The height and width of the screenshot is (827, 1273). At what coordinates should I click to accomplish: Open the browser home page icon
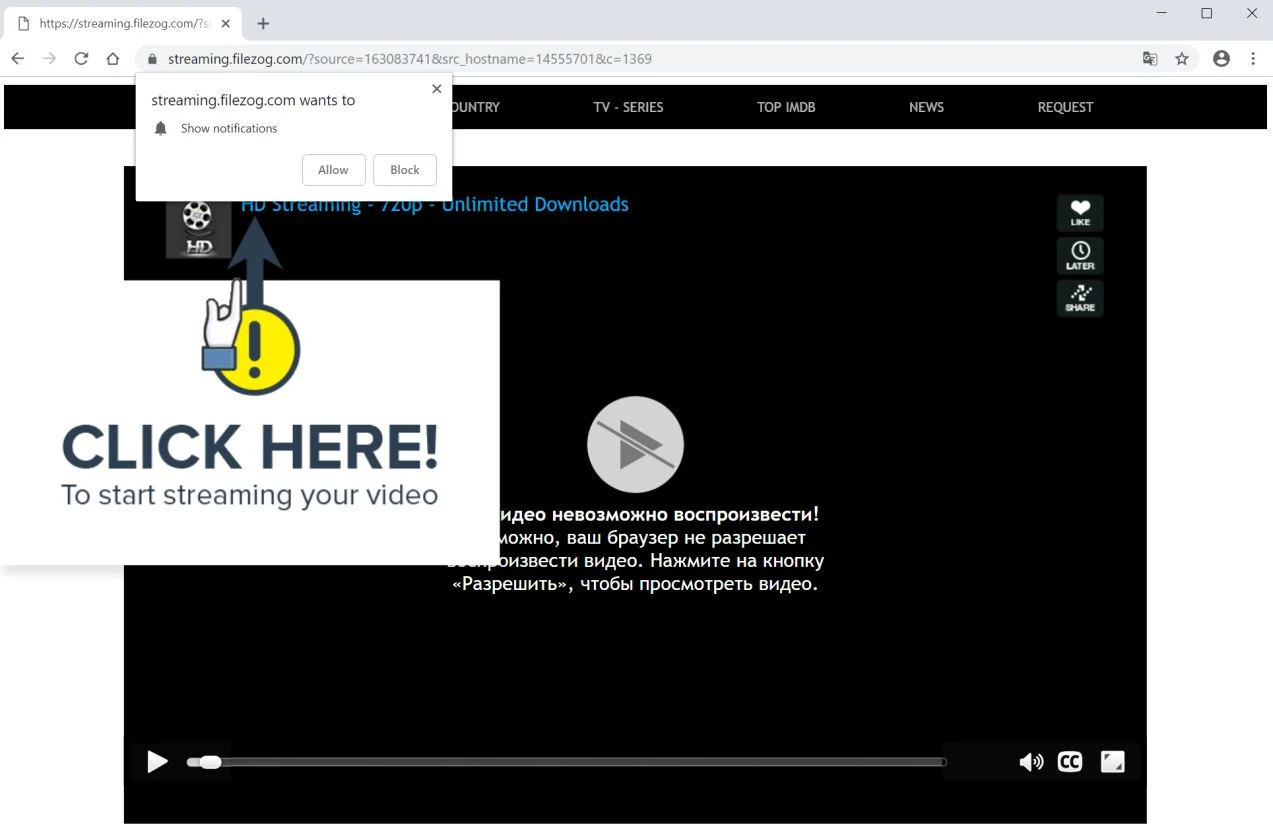(113, 59)
